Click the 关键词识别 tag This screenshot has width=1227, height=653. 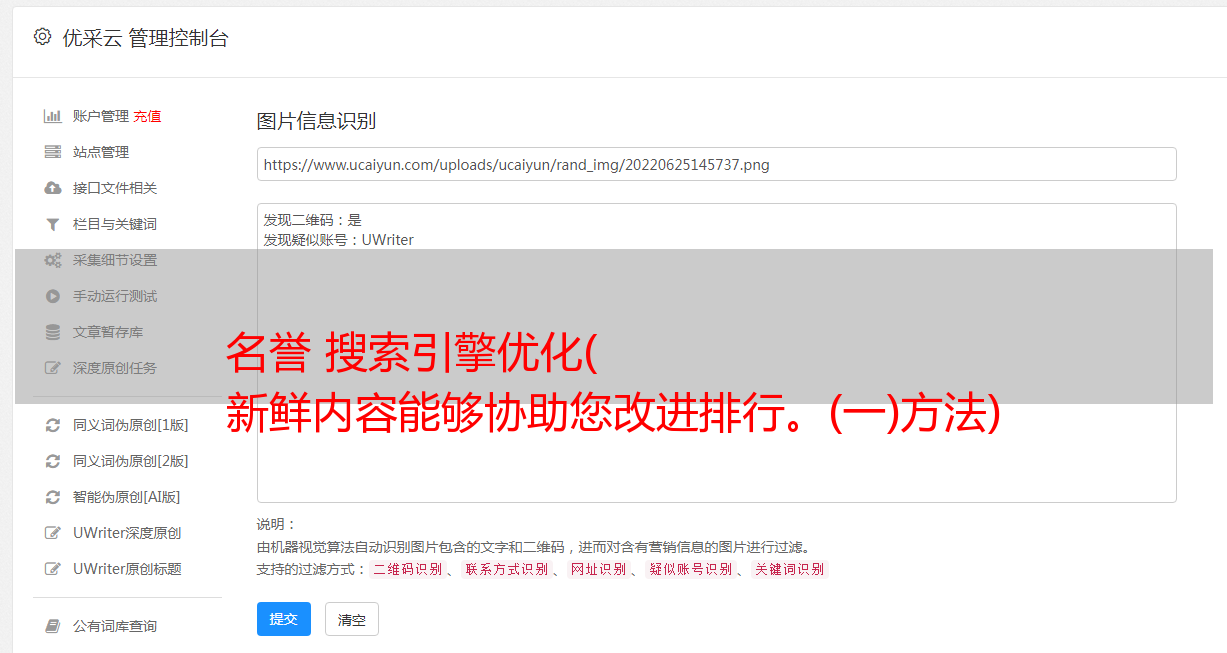(790, 569)
